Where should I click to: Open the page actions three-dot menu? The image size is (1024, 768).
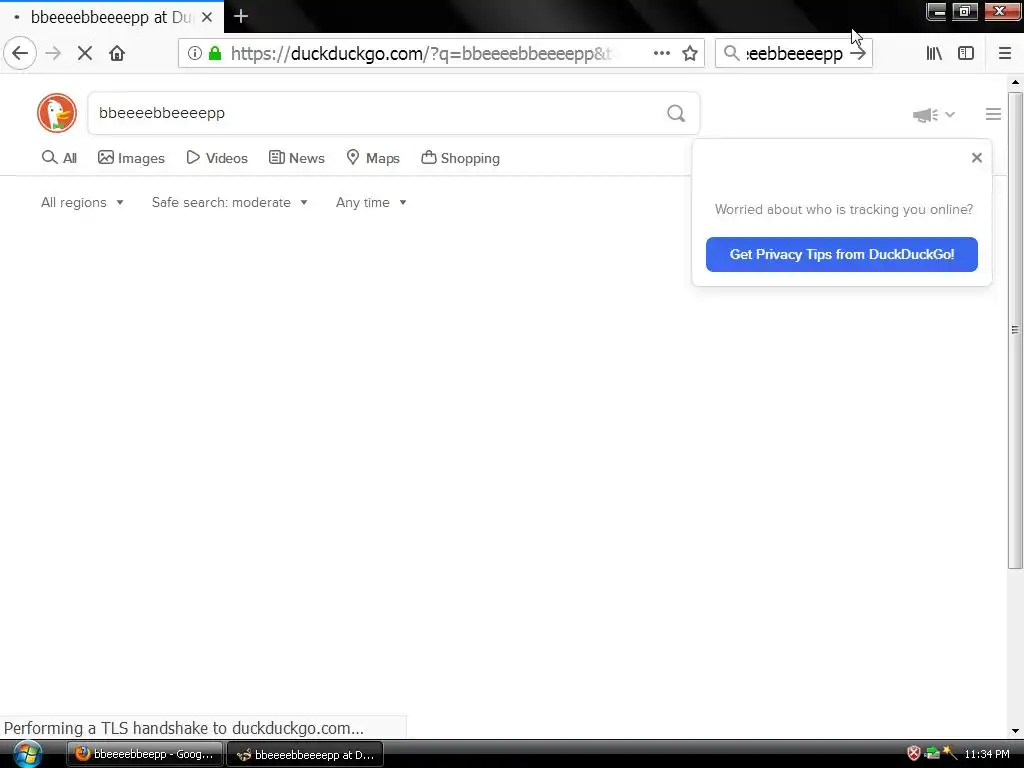point(662,53)
